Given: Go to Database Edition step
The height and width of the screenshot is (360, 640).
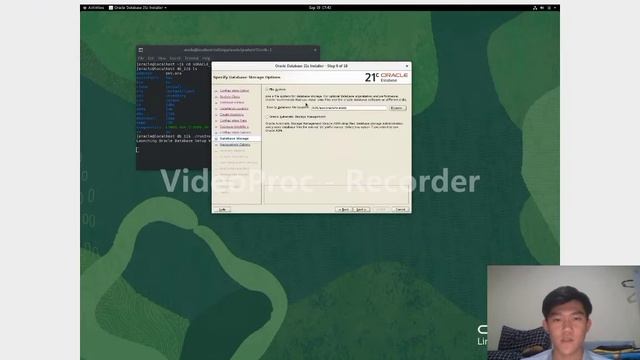Looking at the screenshot, I should (x=232, y=102).
